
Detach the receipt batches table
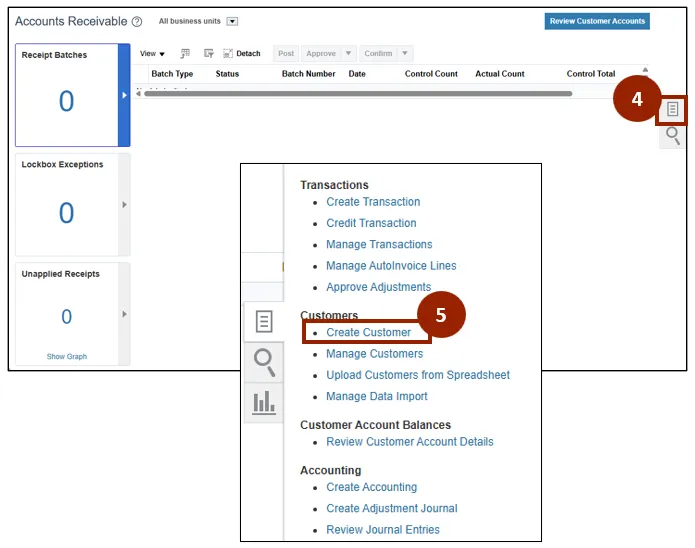(242, 54)
